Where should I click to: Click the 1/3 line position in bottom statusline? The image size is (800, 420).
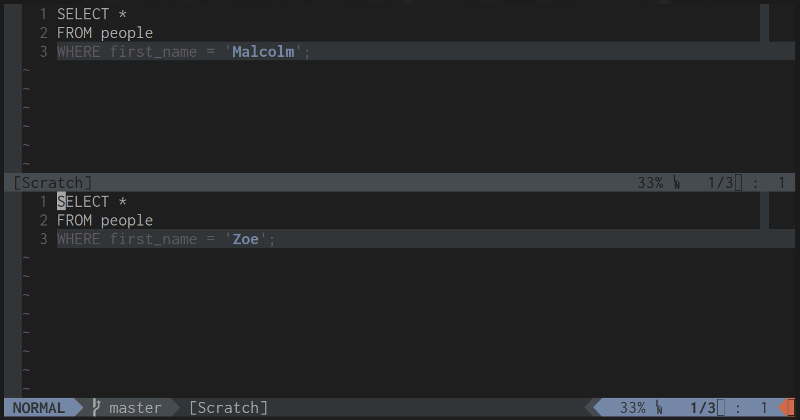pos(703,408)
